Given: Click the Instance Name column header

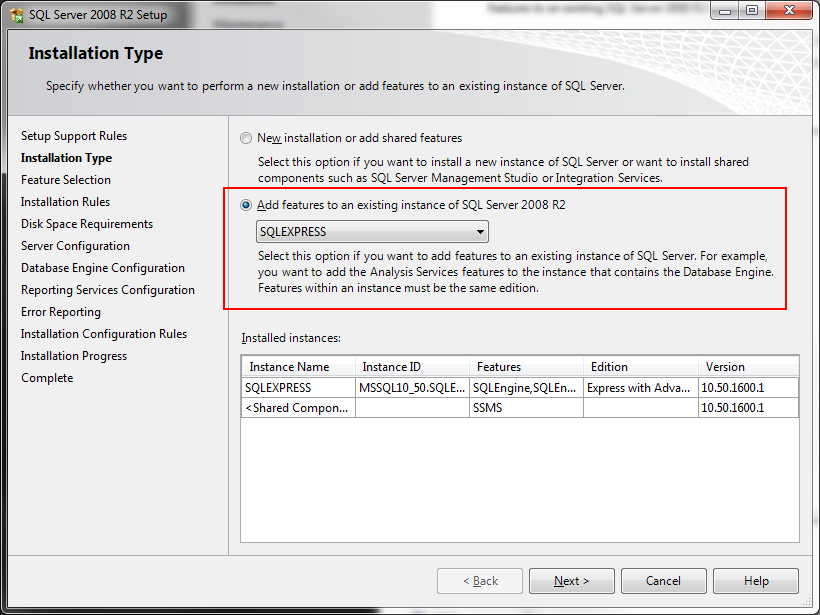Looking at the screenshot, I should (x=299, y=367).
